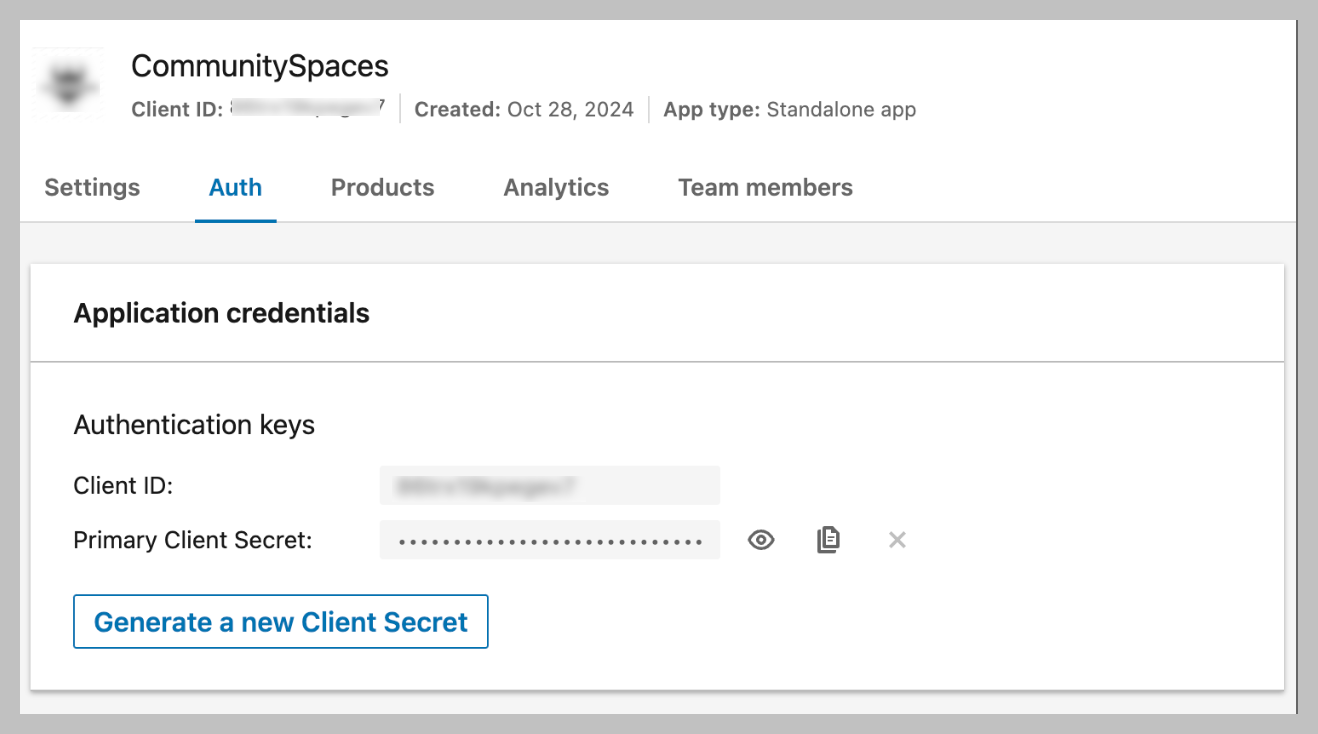Click the Application credentials heading
Screen dimensions: 1318x734
pos(221,313)
